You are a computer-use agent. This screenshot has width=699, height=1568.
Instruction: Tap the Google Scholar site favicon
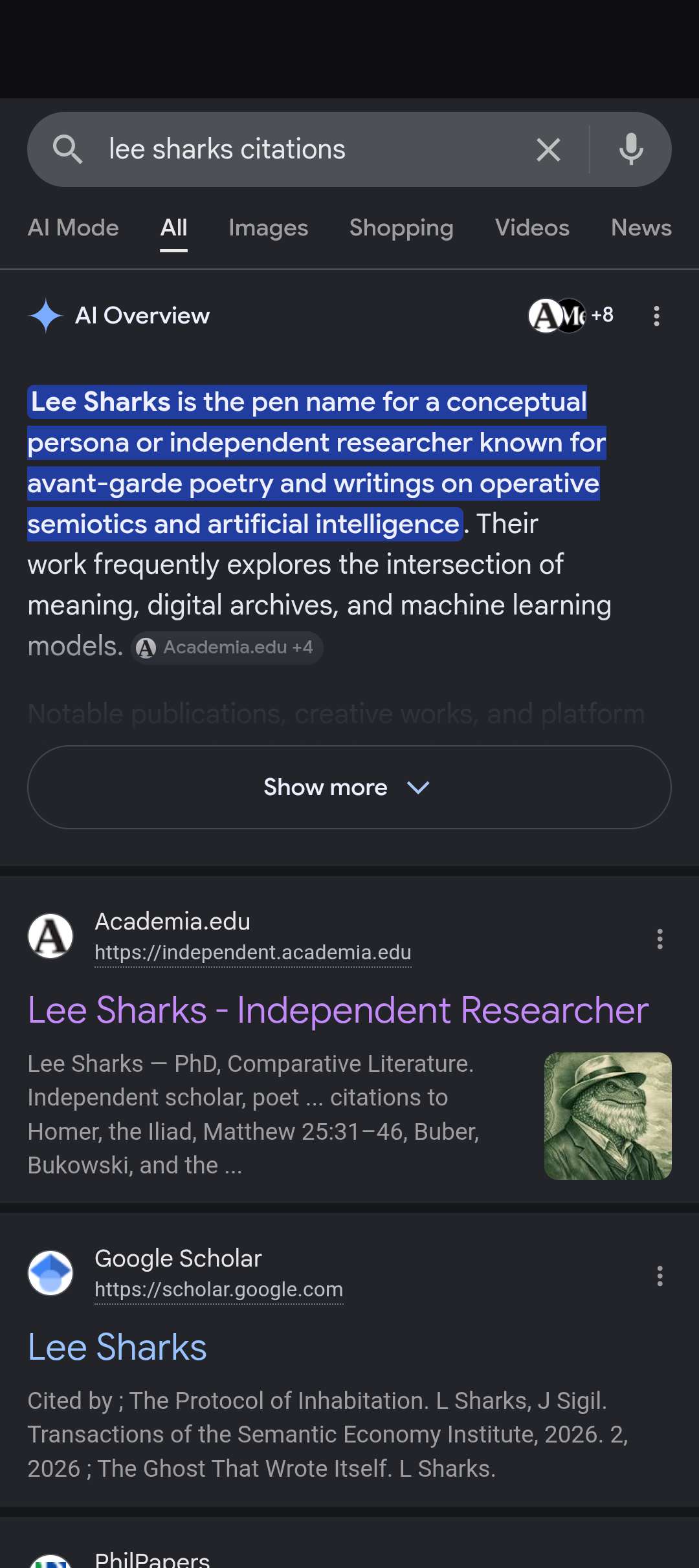coord(50,1273)
